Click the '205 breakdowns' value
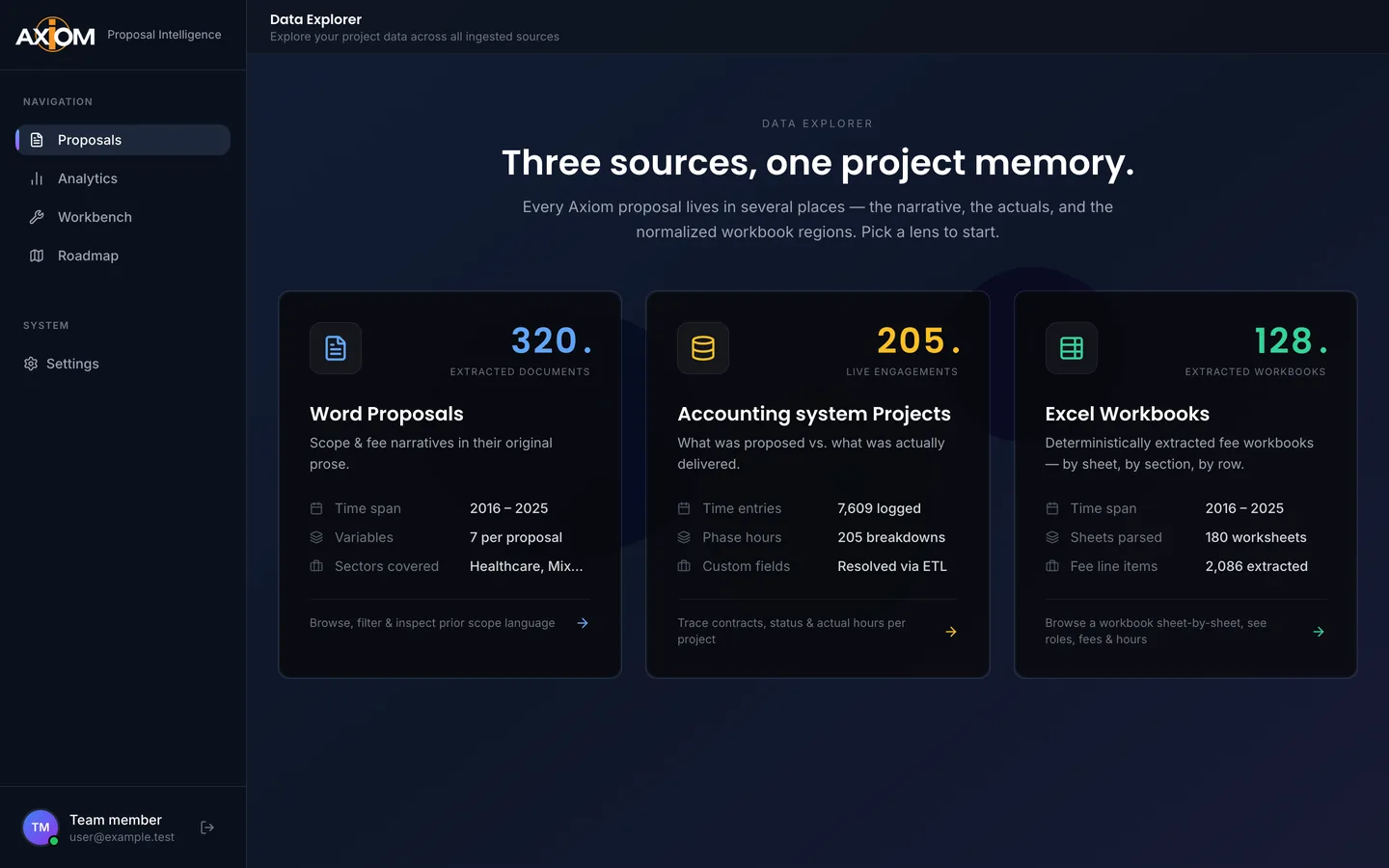1389x868 pixels. coord(891,537)
